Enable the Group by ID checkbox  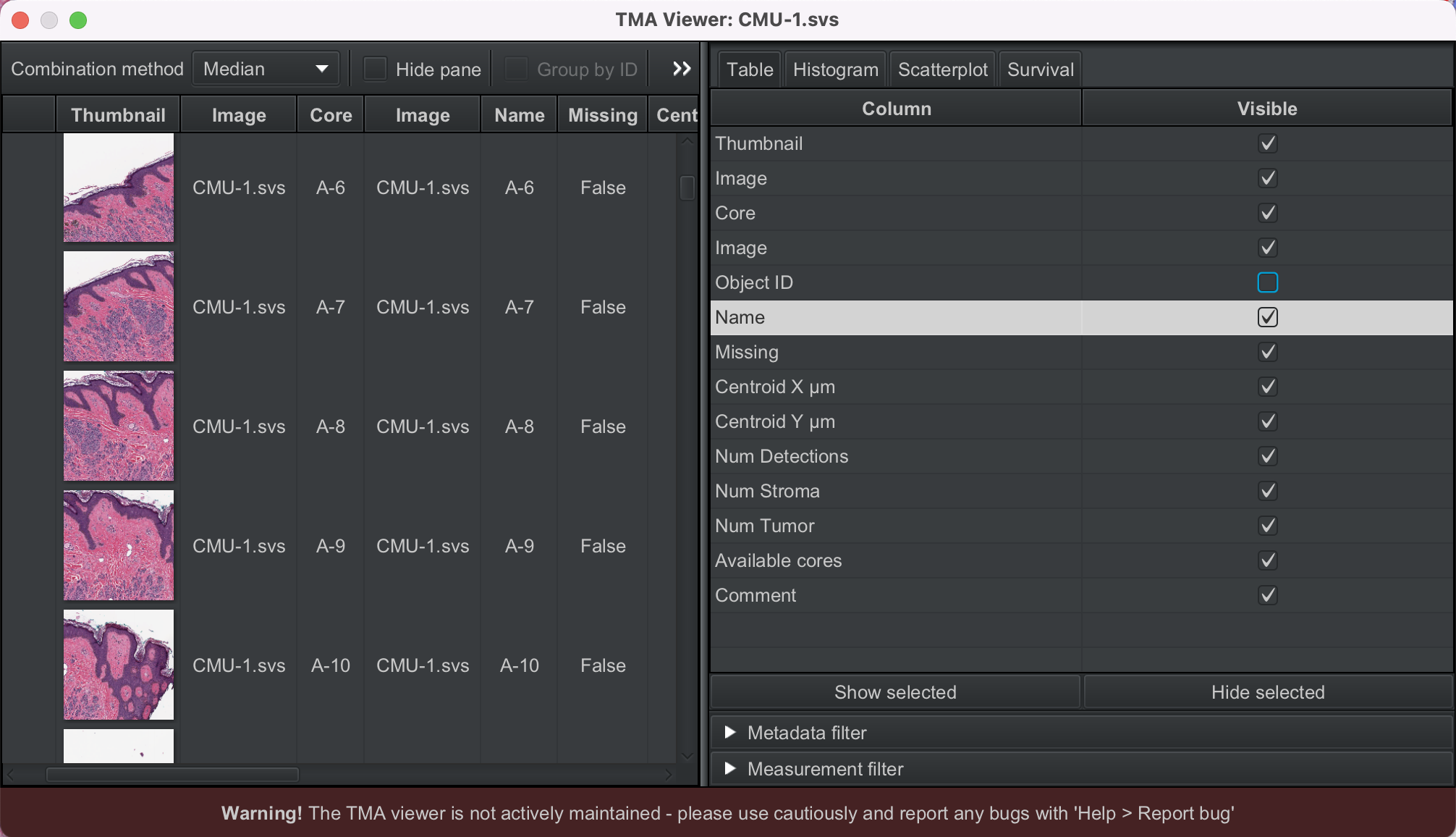(515, 69)
